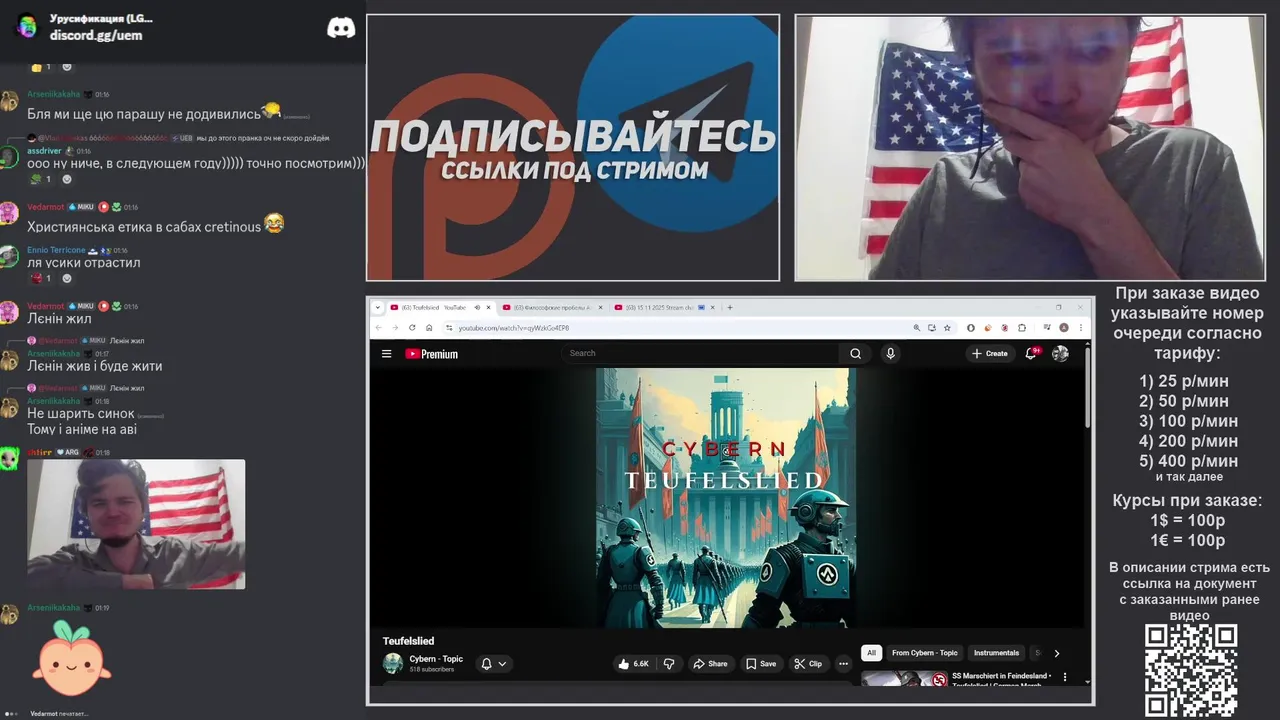
Task: Like the video showing 6.6K likes
Action: click(x=633, y=663)
